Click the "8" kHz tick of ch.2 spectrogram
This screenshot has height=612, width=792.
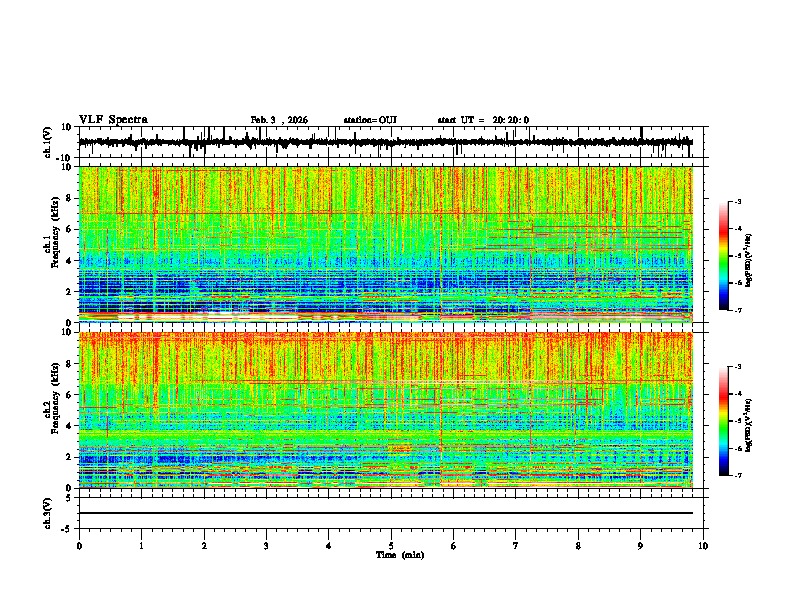(x=69, y=364)
